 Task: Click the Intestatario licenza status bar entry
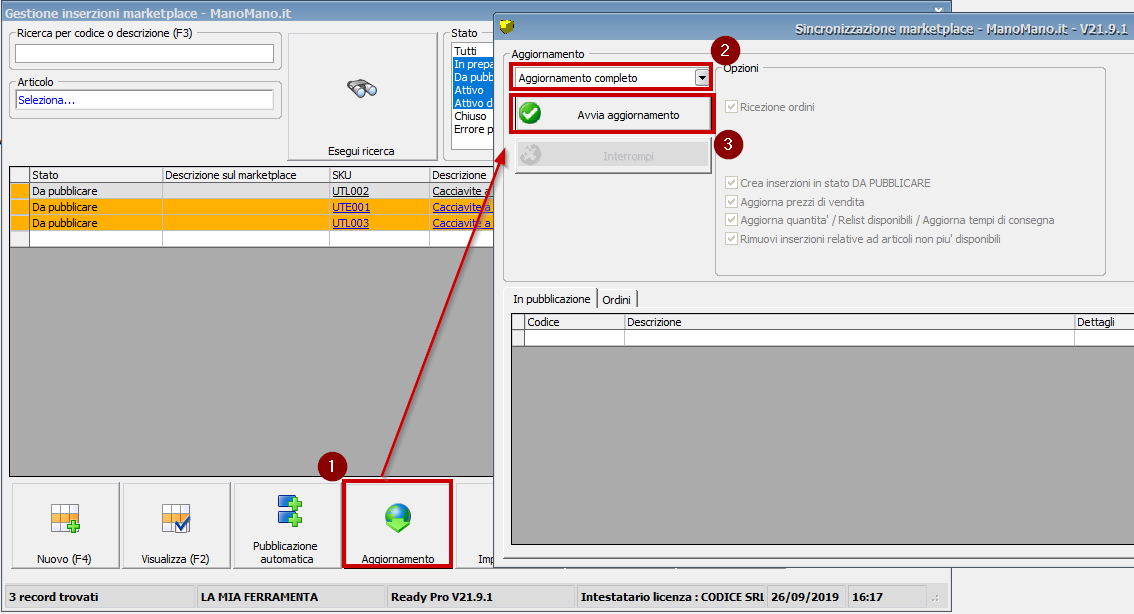click(x=672, y=597)
